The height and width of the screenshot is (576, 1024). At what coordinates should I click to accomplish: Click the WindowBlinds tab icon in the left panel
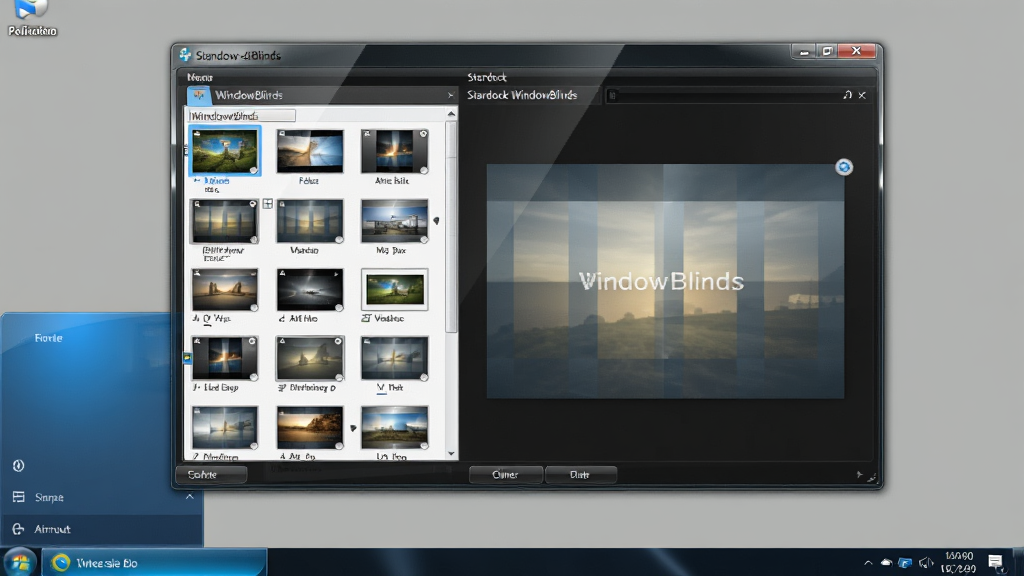[199, 95]
